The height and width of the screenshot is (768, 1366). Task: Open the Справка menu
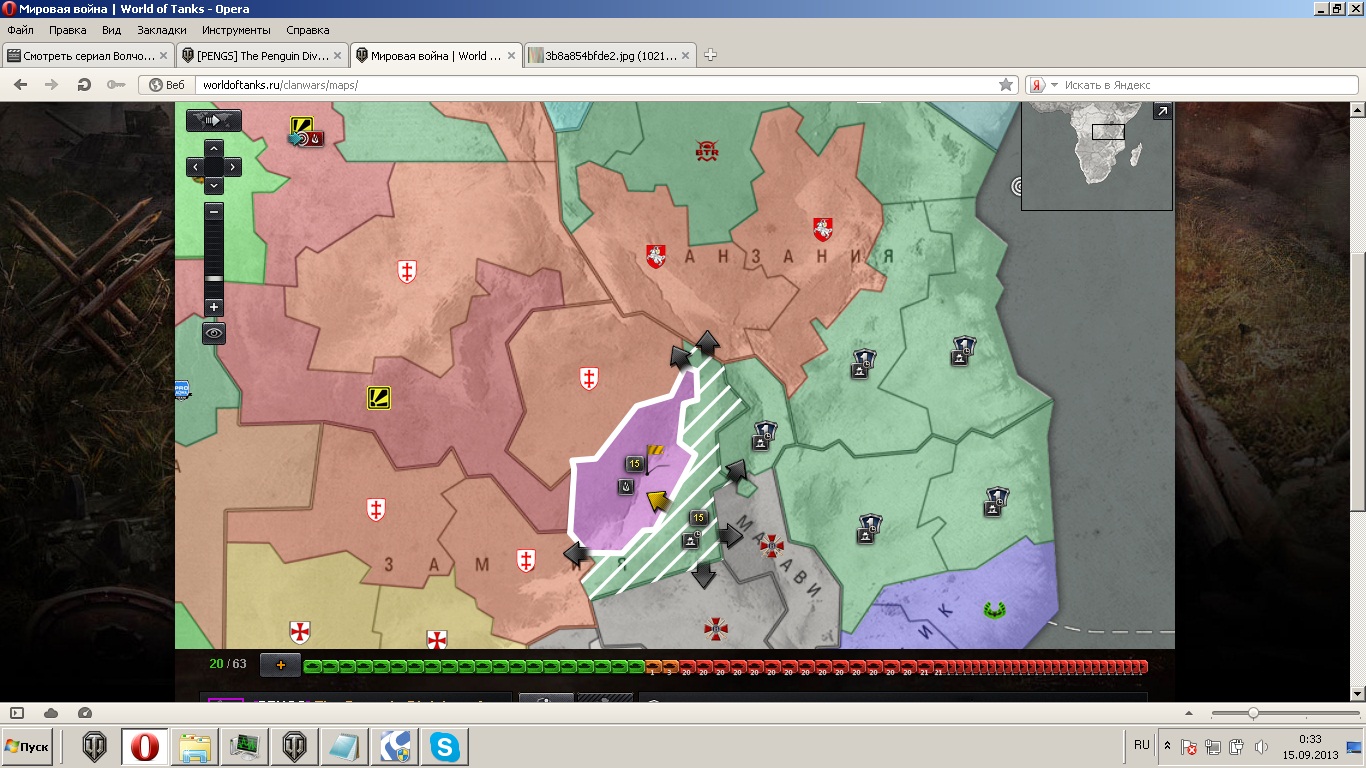pos(307,30)
